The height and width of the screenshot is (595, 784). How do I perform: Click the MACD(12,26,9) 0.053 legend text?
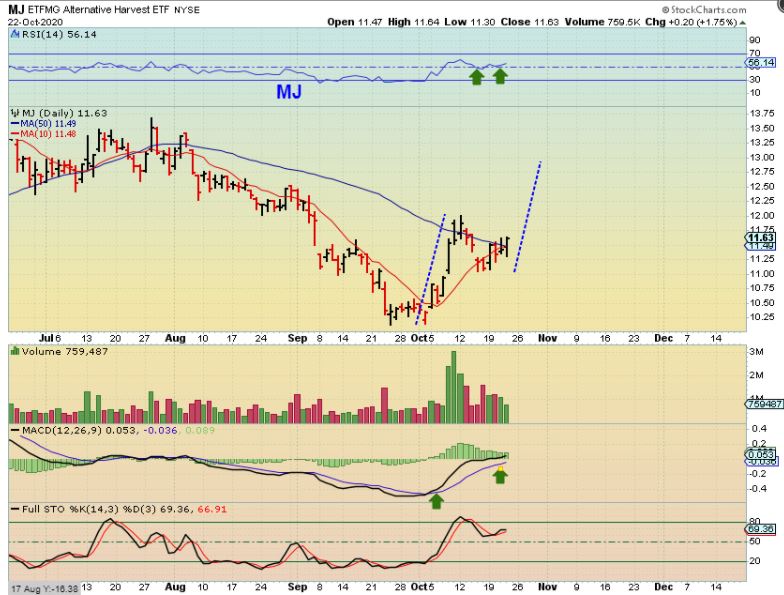79,430
